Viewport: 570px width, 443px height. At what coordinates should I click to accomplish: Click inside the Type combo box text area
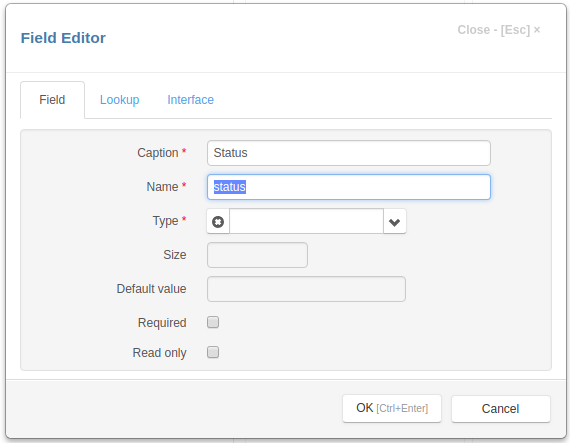click(x=306, y=221)
